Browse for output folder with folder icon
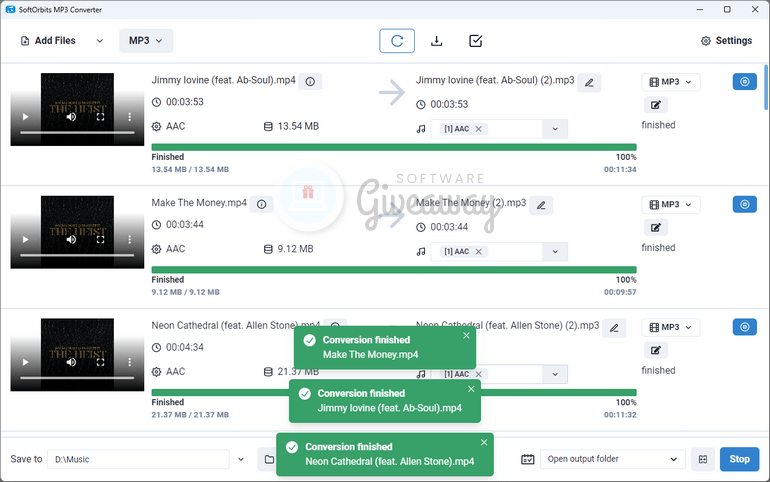The height and width of the screenshot is (482, 770). tap(268, 459)
